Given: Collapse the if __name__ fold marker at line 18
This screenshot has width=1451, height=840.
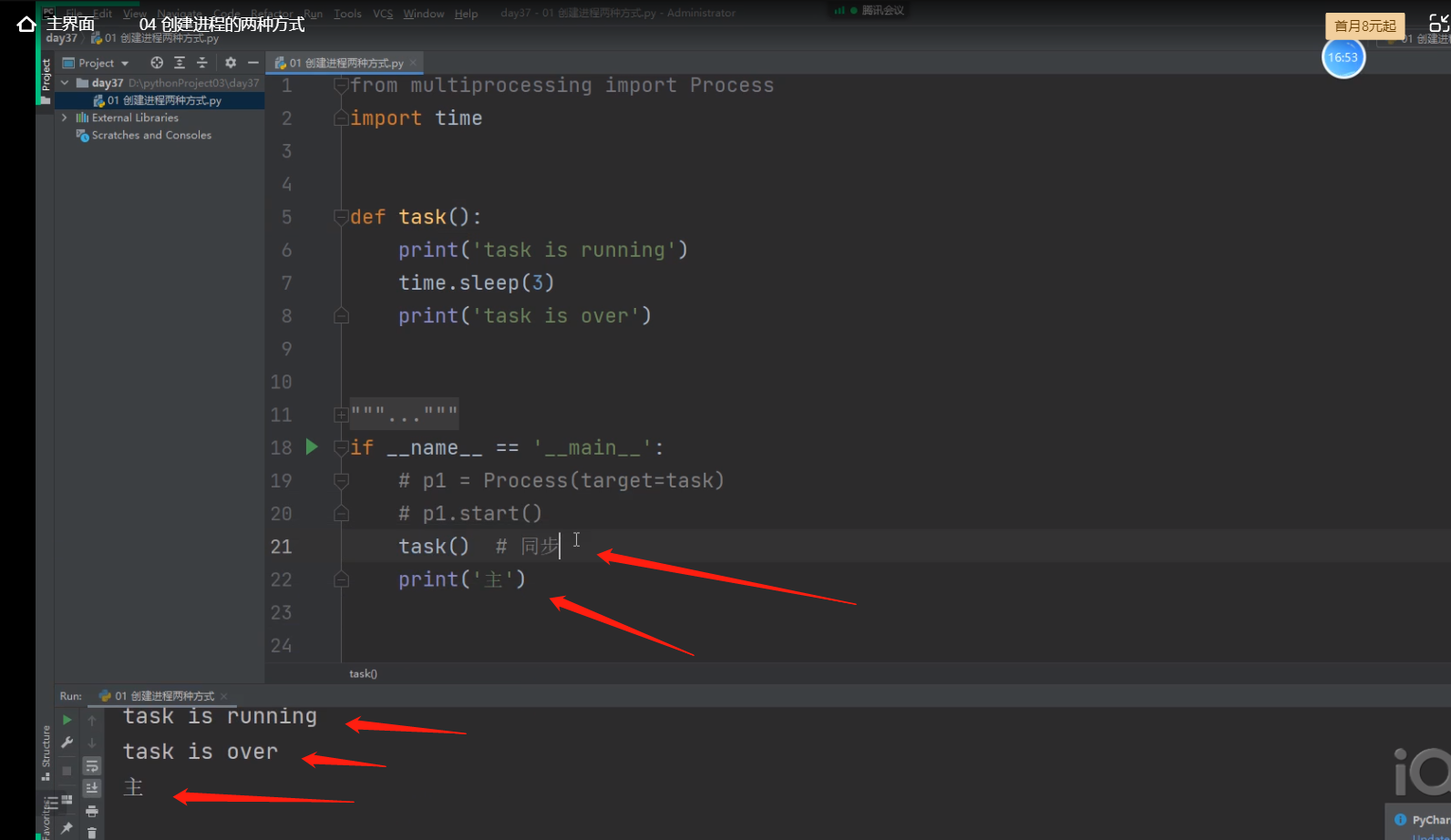Looking at the screenshot, I should tap(341, 447).
